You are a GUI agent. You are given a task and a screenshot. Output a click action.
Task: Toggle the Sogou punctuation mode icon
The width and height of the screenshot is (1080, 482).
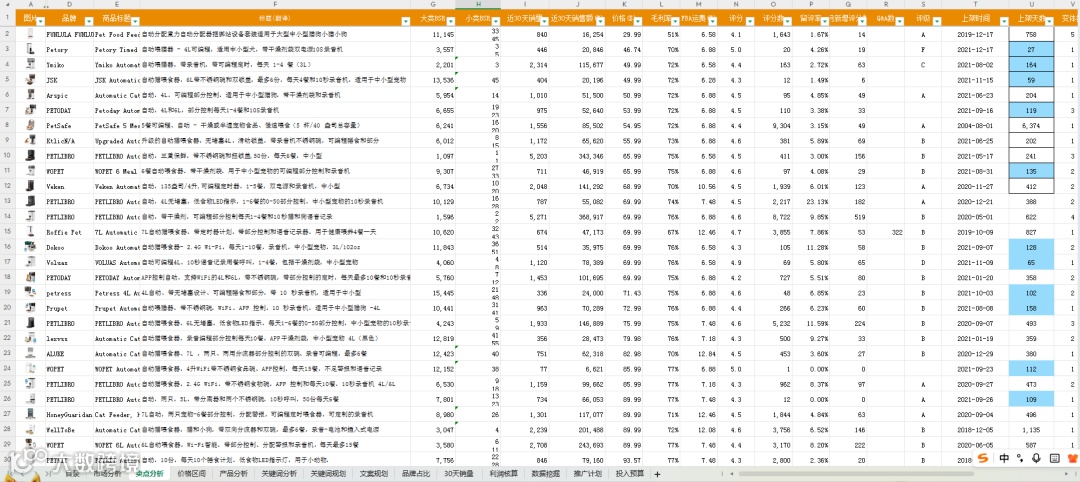(1021, 458)
